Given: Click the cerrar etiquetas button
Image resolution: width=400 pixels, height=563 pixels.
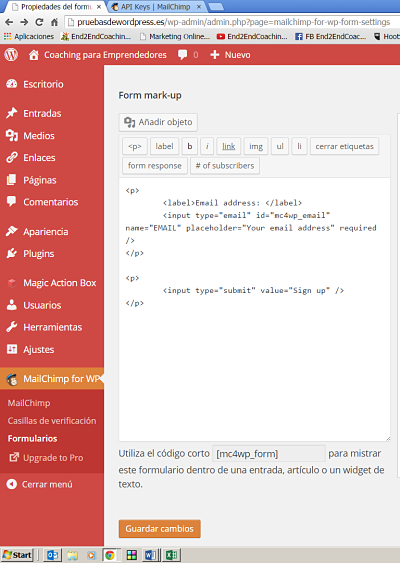Looking at the screenshot, I should point(344,146).
